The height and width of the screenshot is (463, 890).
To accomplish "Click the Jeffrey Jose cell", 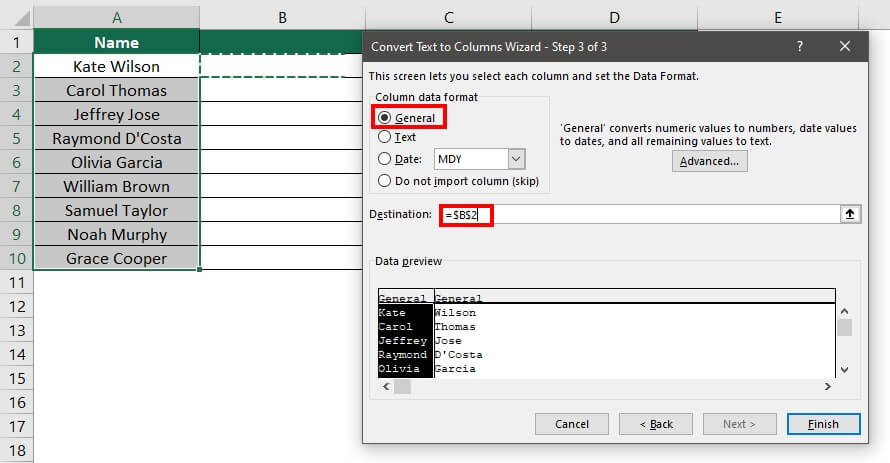I will coord(116,115).
